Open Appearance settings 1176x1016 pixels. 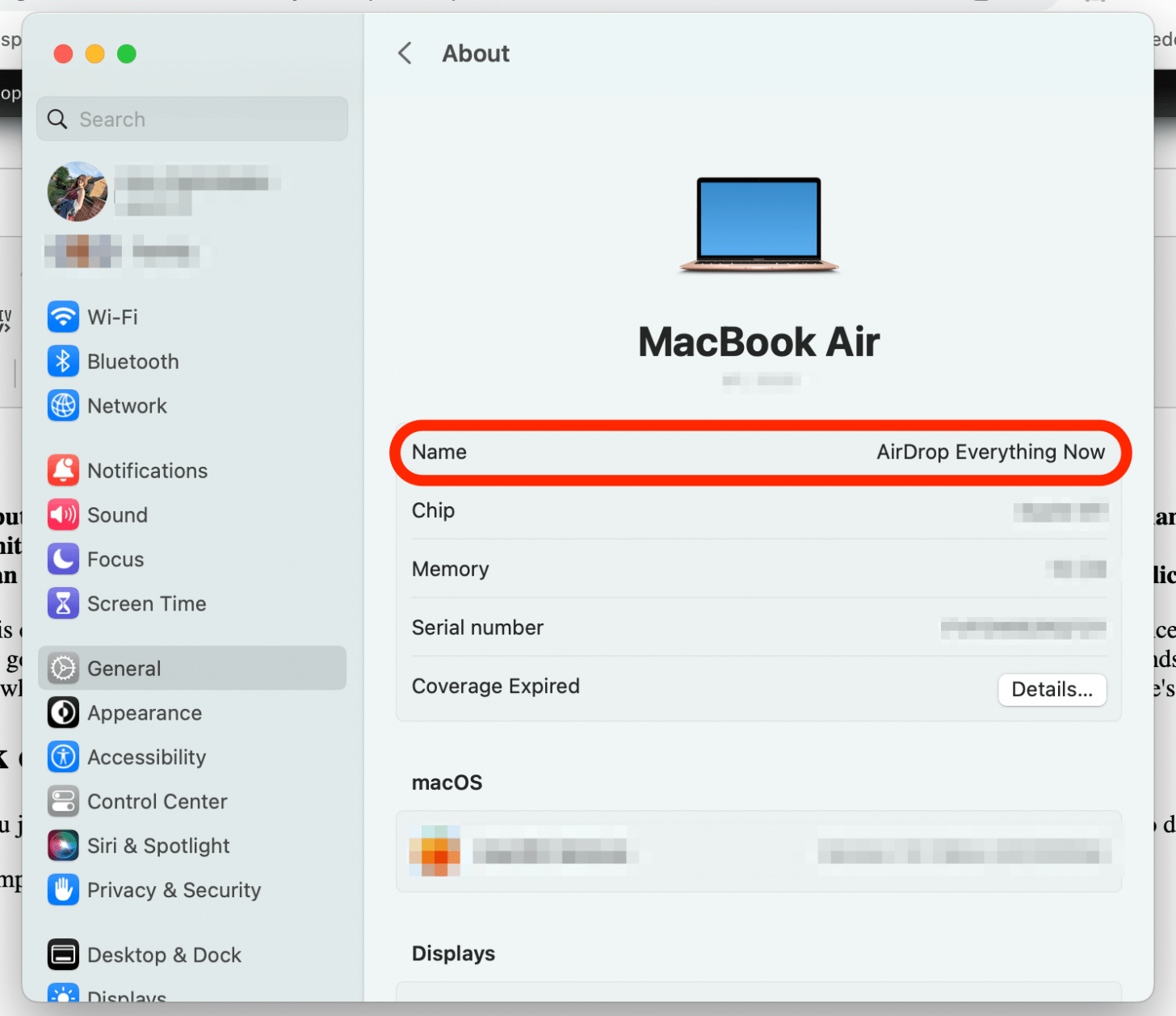click(x=145, y=712)
